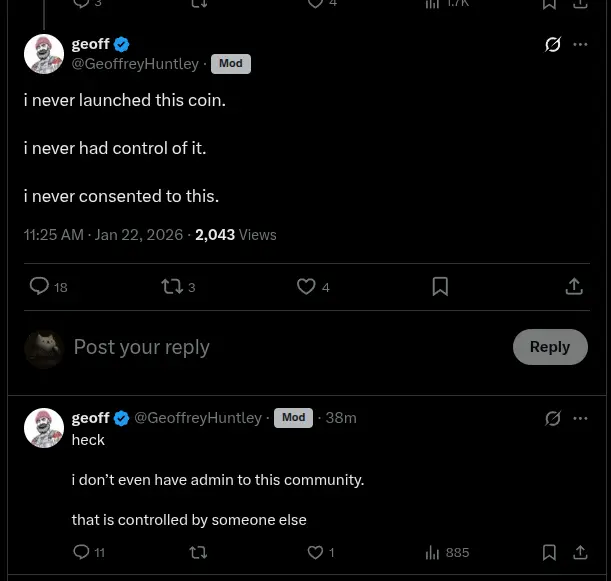Viewport: 611px width, 581px height.
Task: View analytics for the 'heck' reply
Action: pyautogui.click(x=433, y=552)
